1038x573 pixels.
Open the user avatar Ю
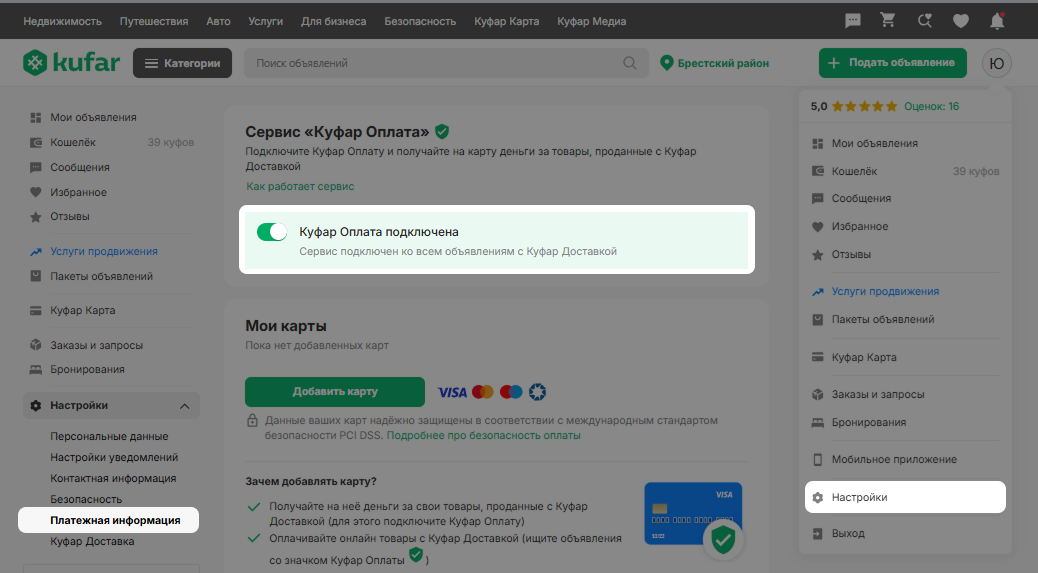click(x=996, y=63)
